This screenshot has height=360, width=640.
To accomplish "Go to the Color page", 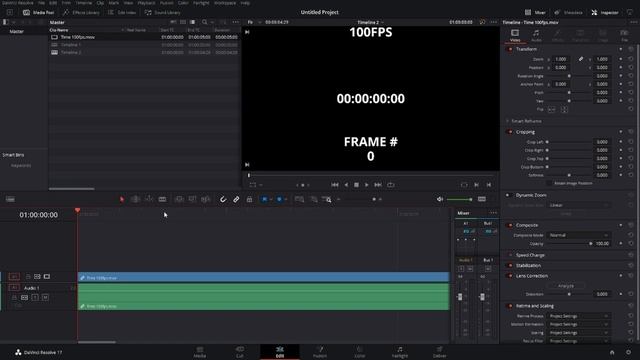I will [x=360, y=352].
